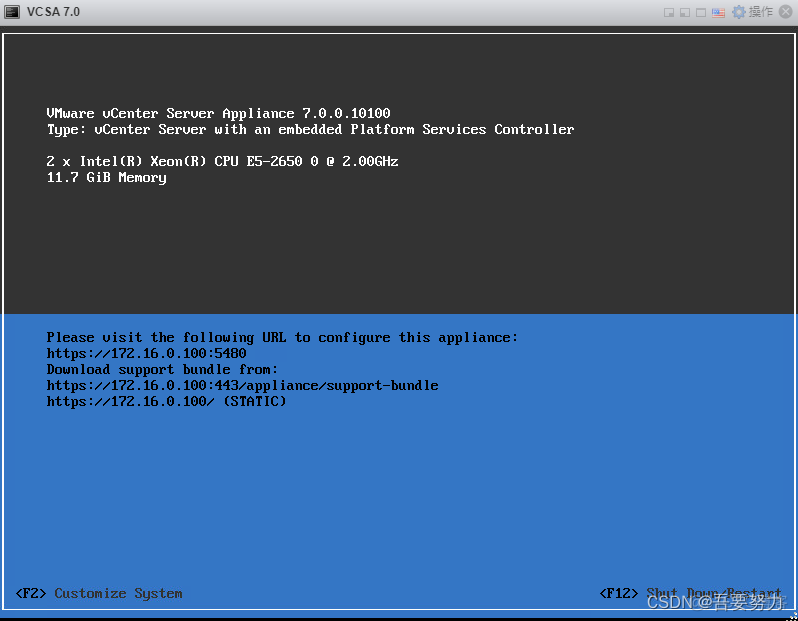The image size is (798, 621).
Task: Click the Type: vCenter Server line
Action: click(x=310, y=129)
